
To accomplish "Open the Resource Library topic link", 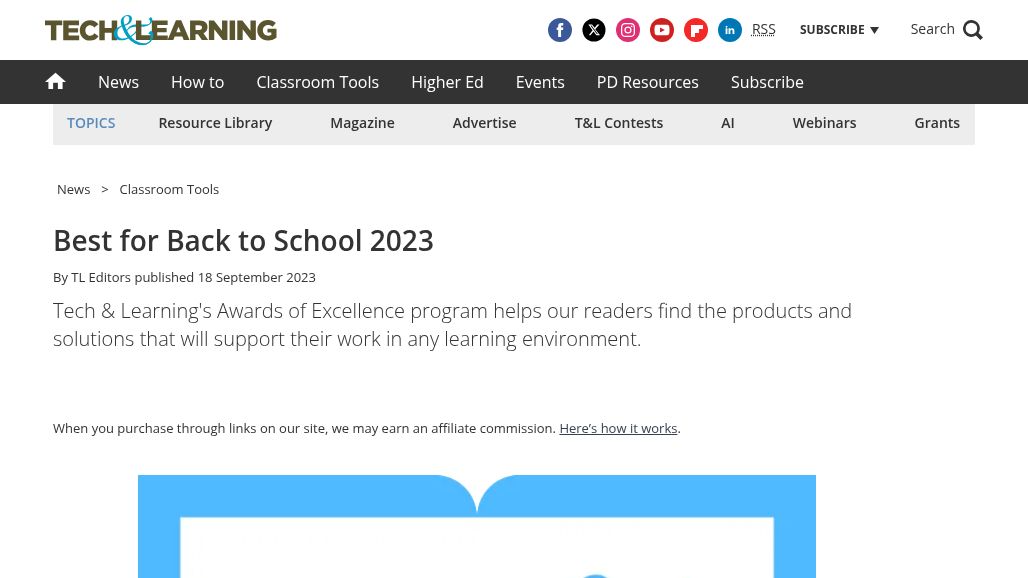I will [x=215, y=123].
